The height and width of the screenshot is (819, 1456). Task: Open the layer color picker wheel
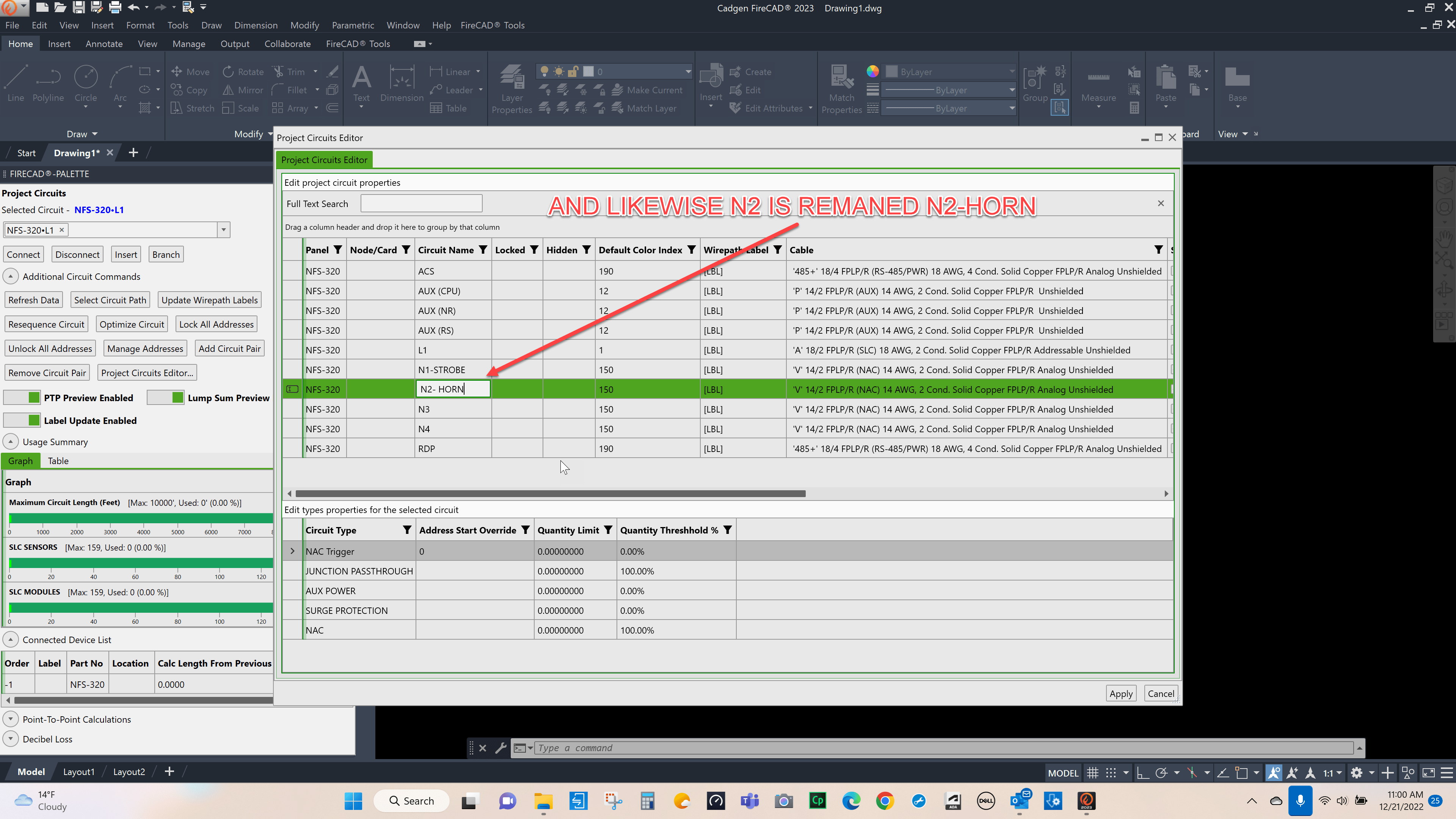[x=873, y=71]
